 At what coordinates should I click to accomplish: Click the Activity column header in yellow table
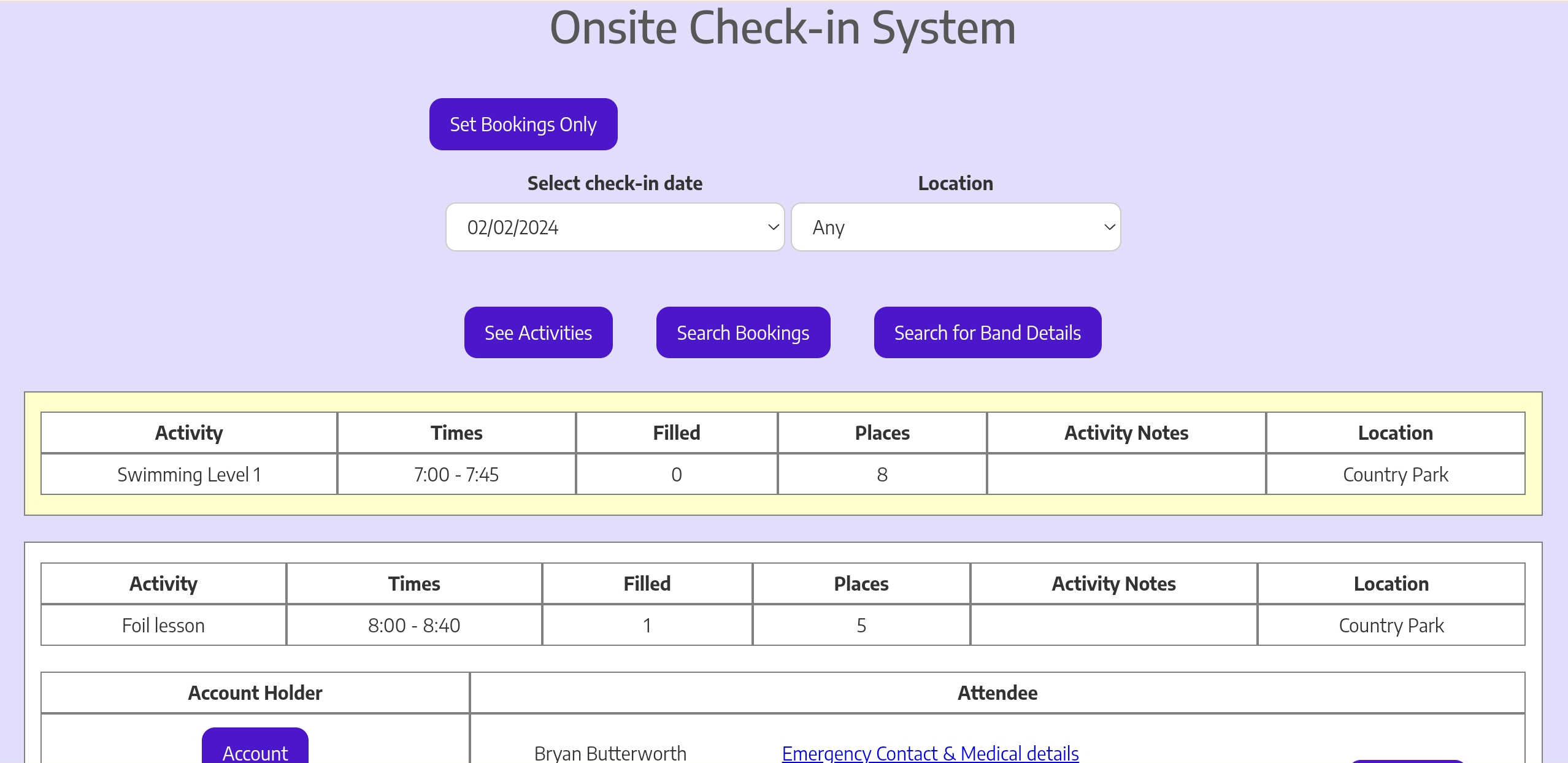(x=189, y=432)
